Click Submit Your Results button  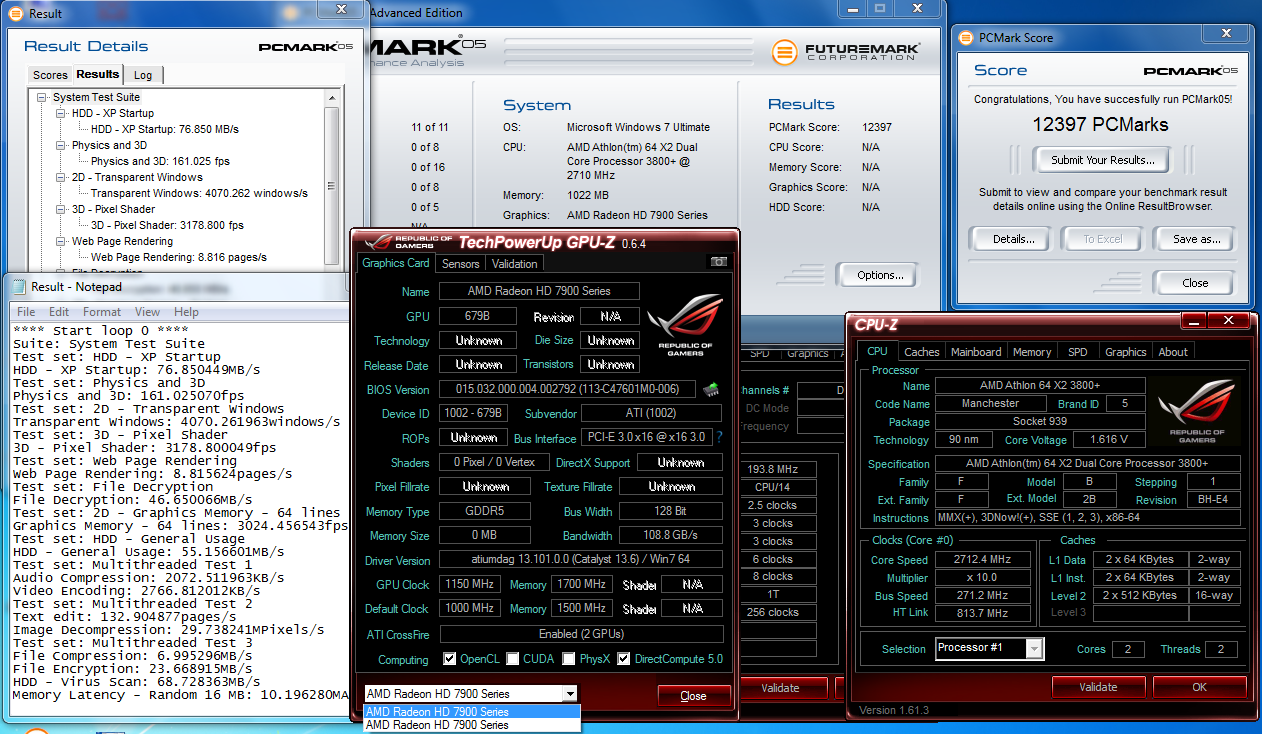click(x=1102, y=160)
